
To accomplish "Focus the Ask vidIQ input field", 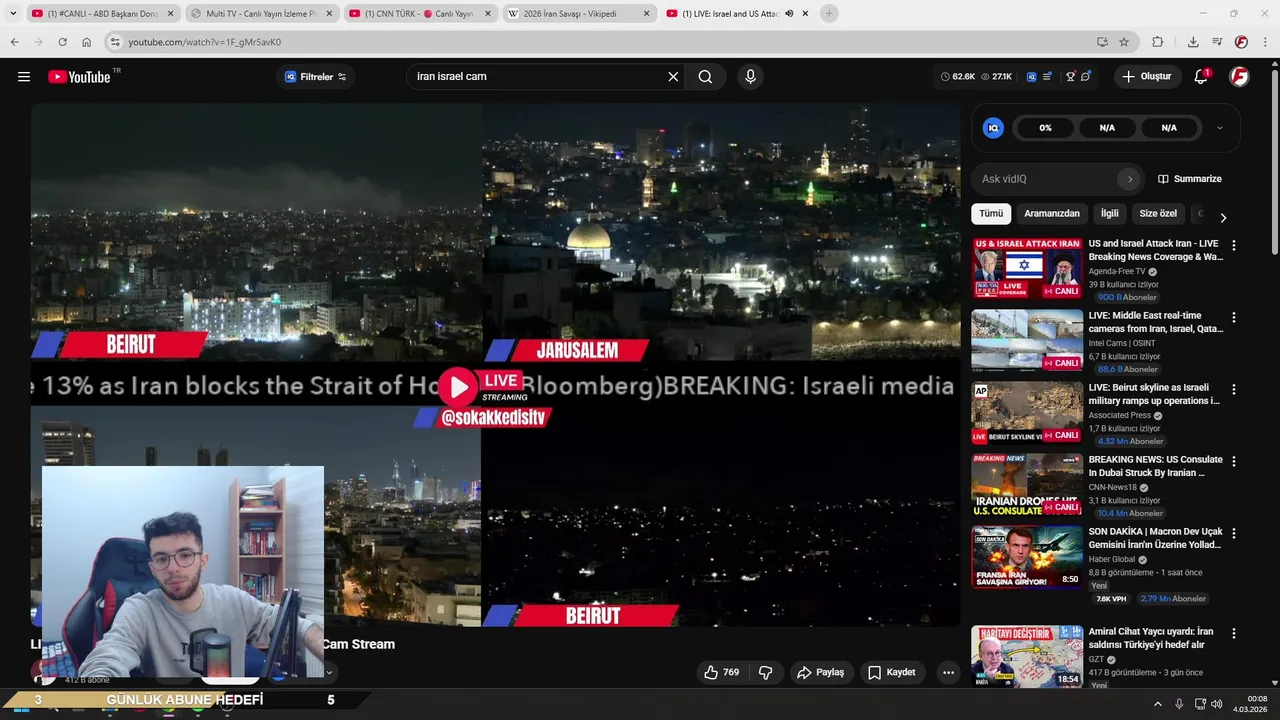I will 1046,179.
